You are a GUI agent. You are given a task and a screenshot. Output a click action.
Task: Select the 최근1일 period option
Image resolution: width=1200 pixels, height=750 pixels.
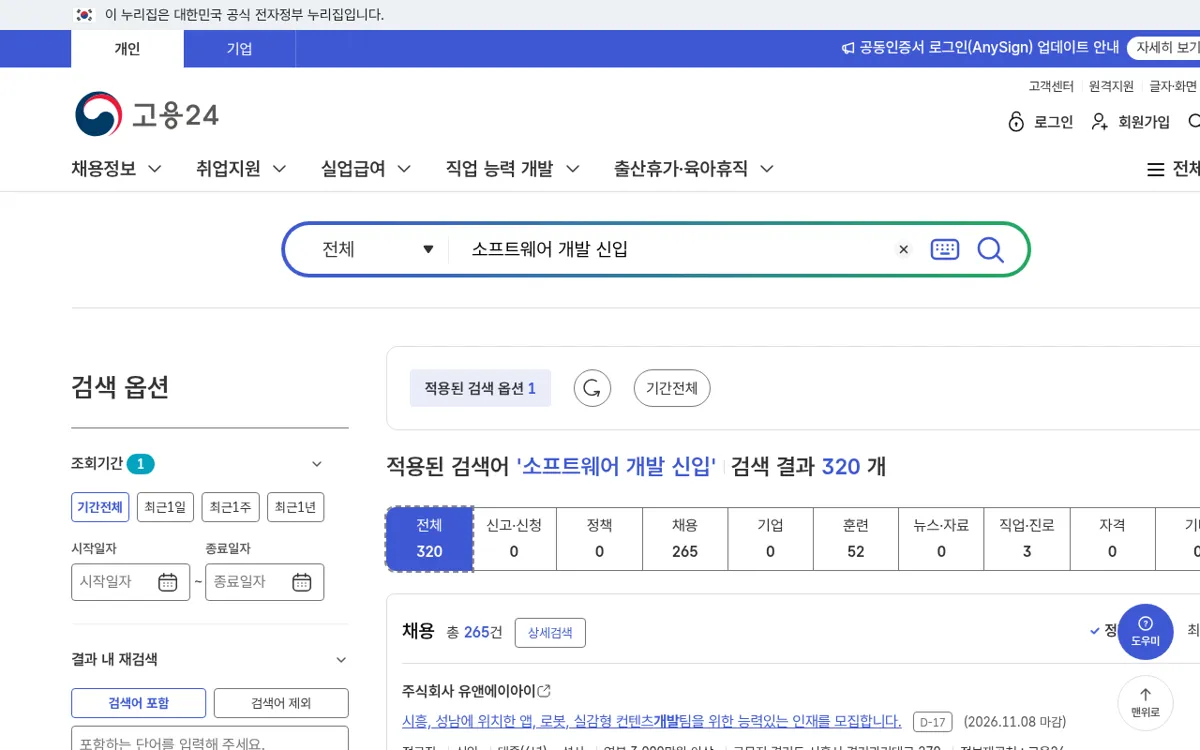point(165,507)
